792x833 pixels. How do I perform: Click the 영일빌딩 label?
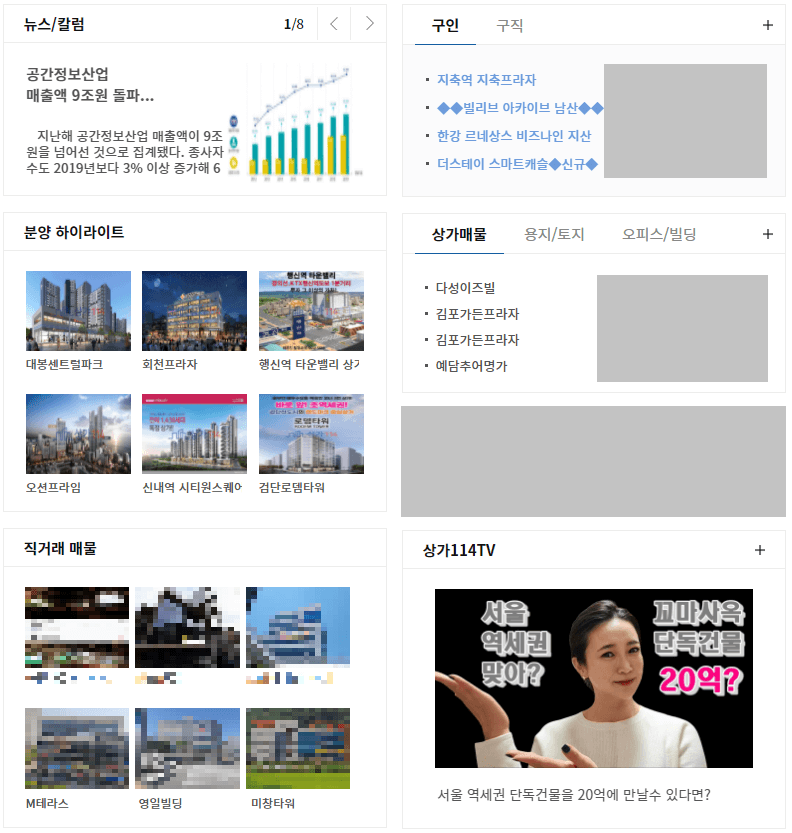(160, 803)
